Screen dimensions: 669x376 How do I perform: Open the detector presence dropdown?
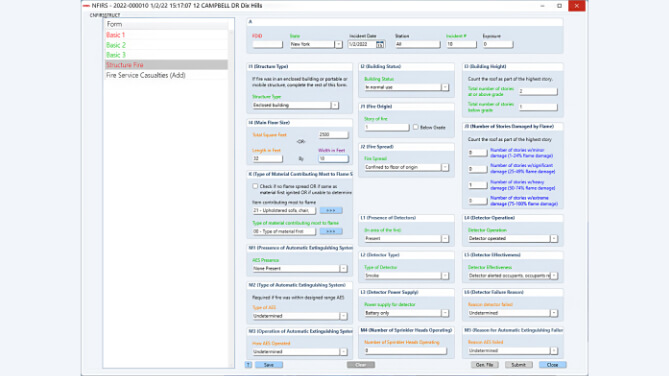click(445, 239)
